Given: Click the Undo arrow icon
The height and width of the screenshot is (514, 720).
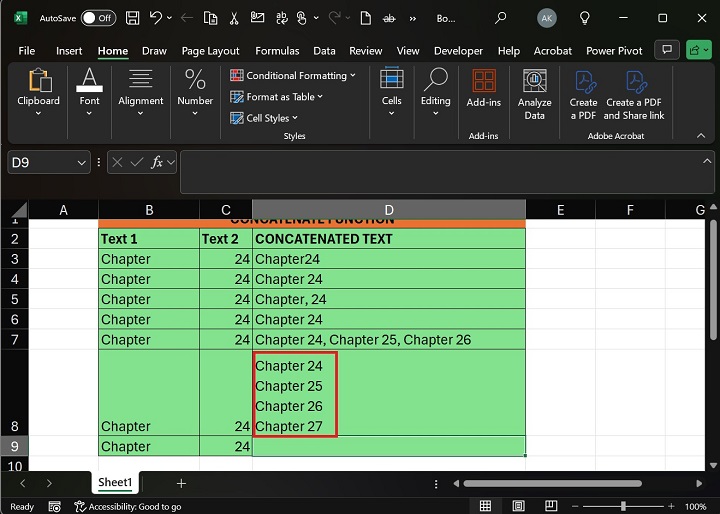Looking at the screenshot, I should (155, 18).
